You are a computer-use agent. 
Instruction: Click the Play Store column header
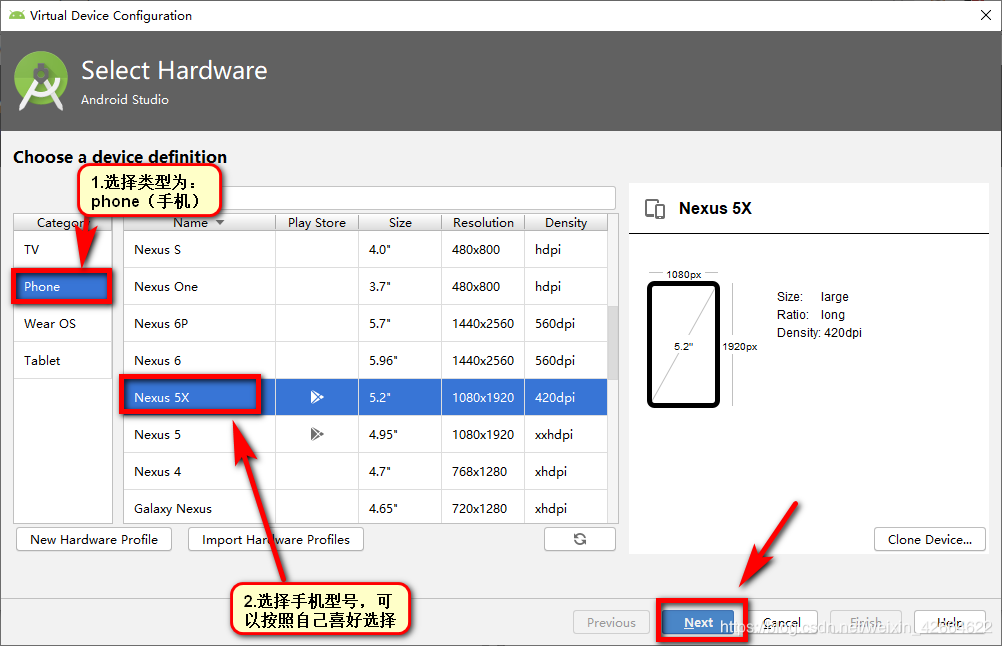317,222
